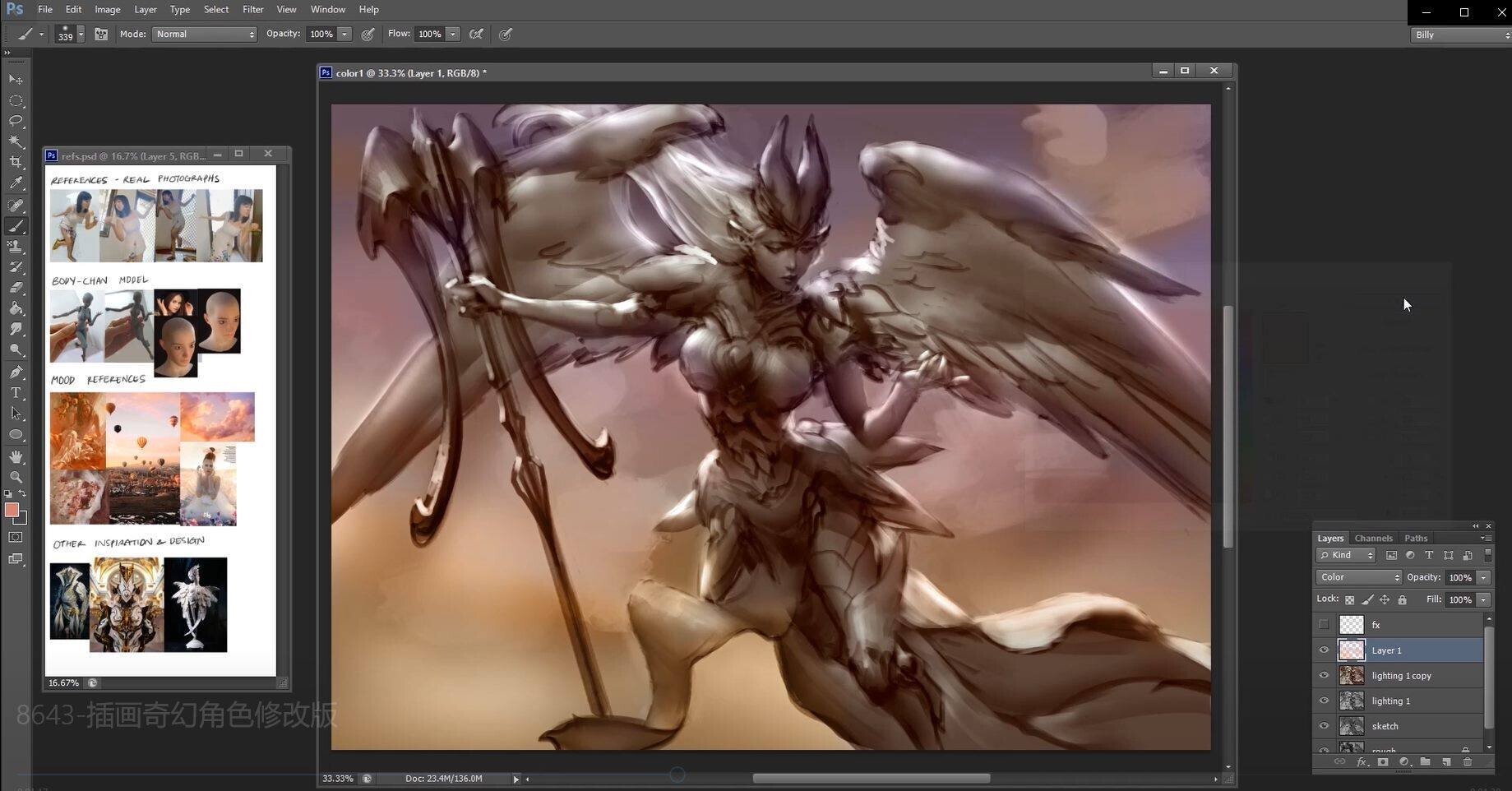The width and height of the screenshot is (1512, 791).
Task: Toggle lock image pixels
Action: [x=1367, y=599]
